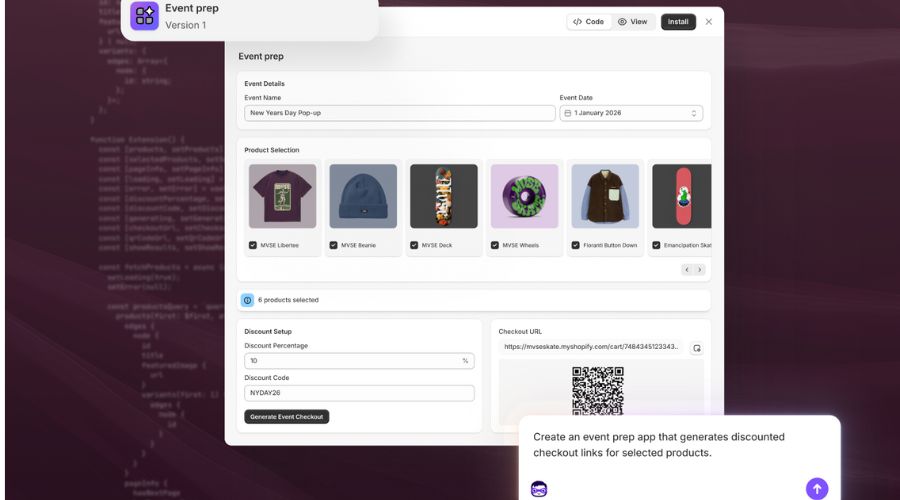The image size is (900, 500).
Task: Uncheck the MVSE Wheels checkbox
Action: 495,245
